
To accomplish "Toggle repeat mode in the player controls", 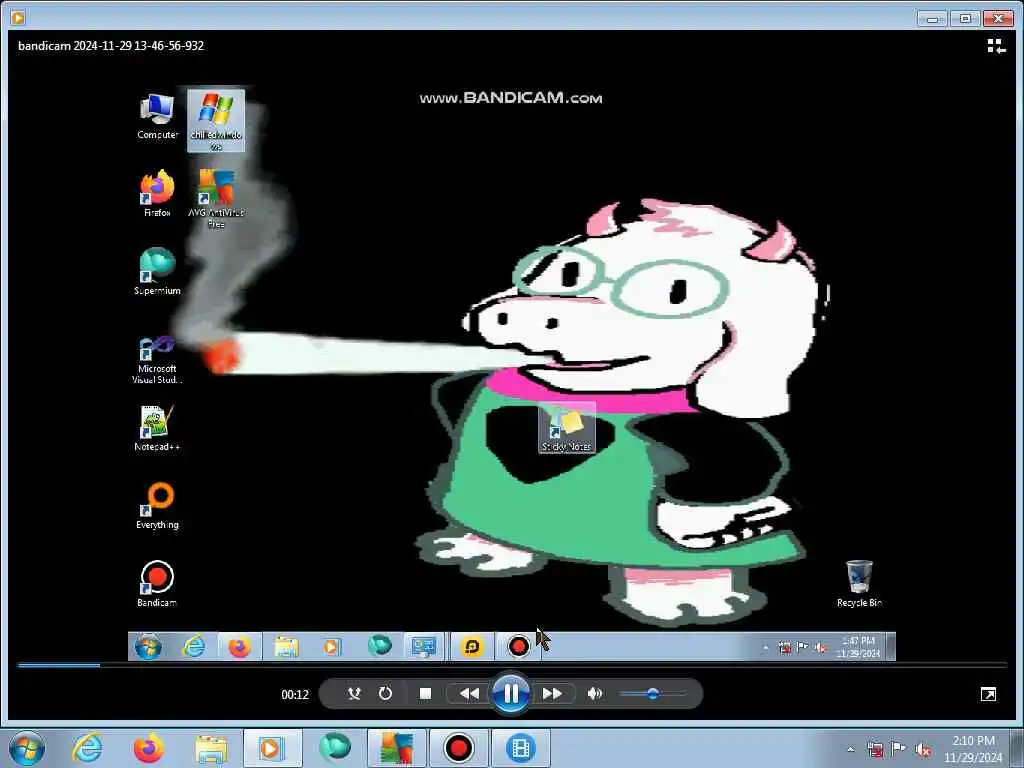I will click(x=385, y=694).
